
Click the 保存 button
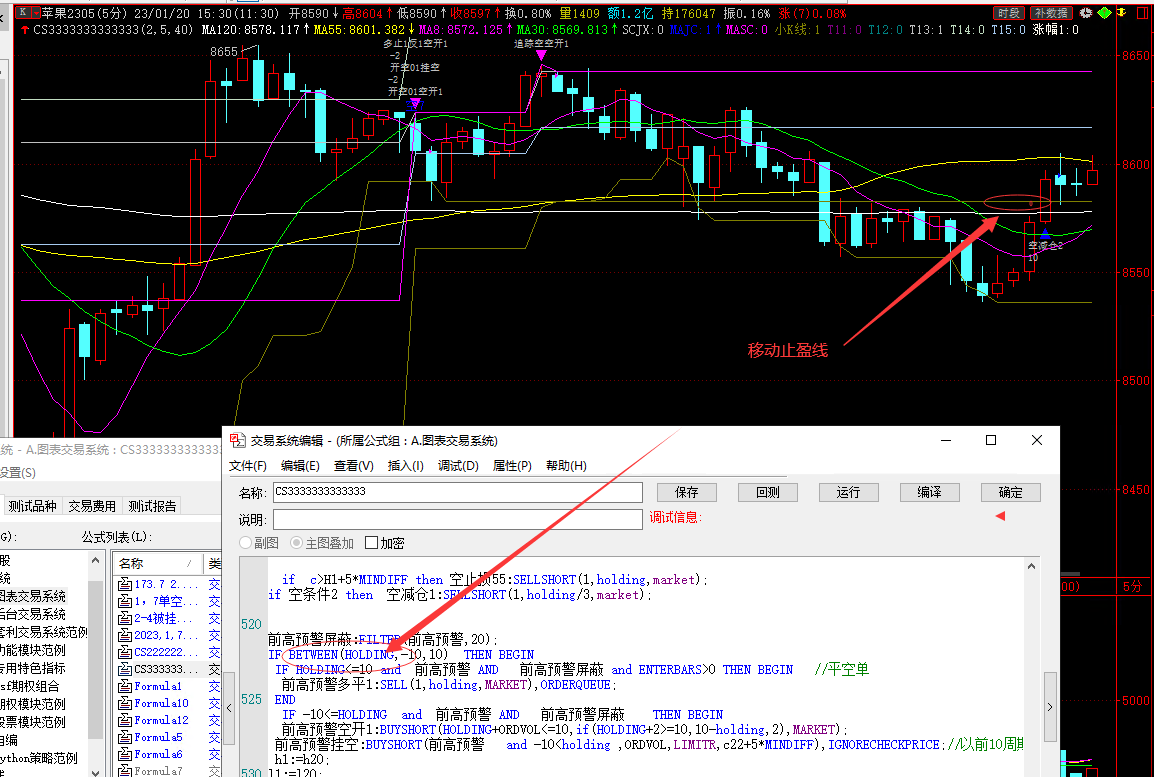[687, 492]
